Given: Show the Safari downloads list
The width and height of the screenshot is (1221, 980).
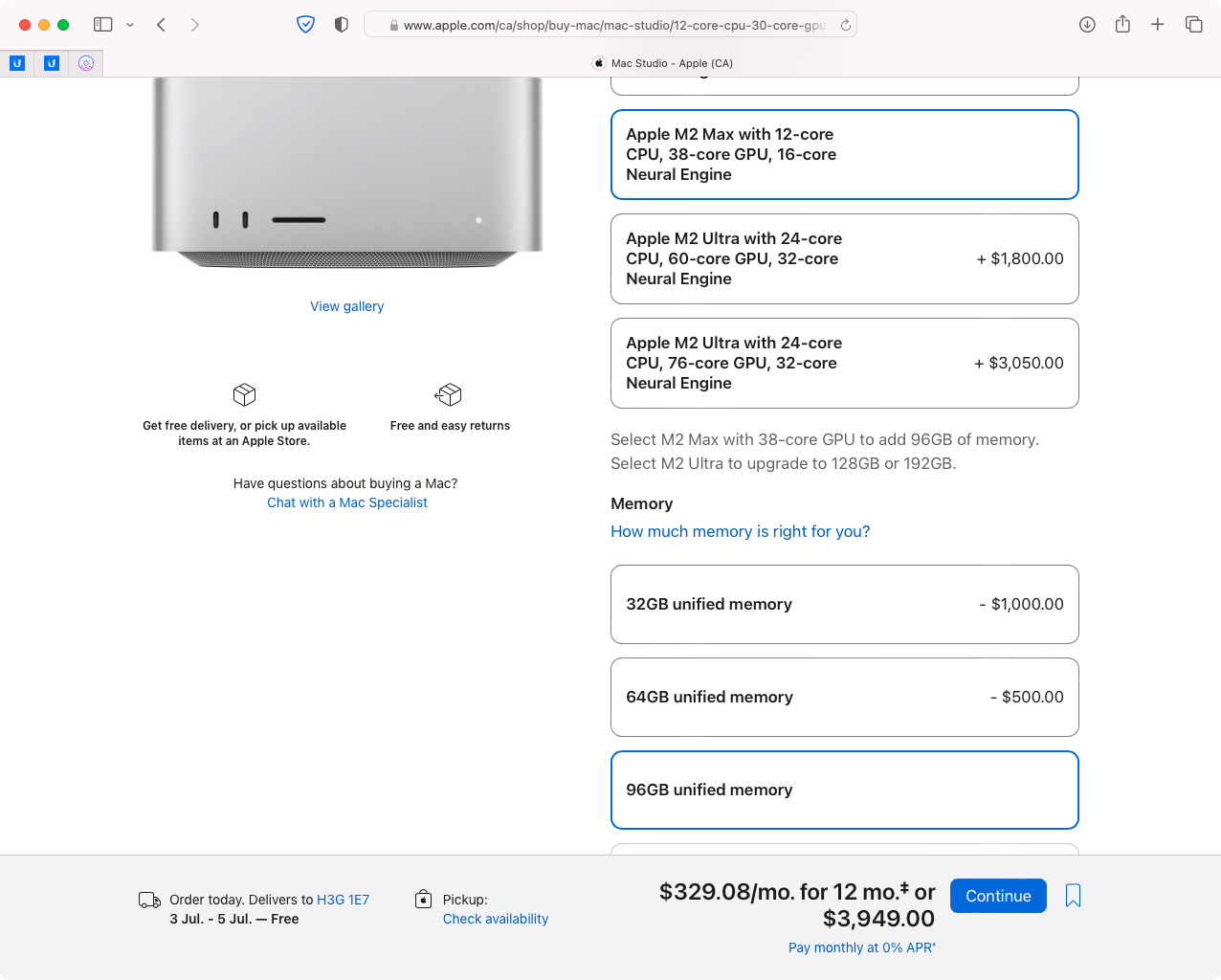Looking at the screenshot, I should click(1087, 25).
